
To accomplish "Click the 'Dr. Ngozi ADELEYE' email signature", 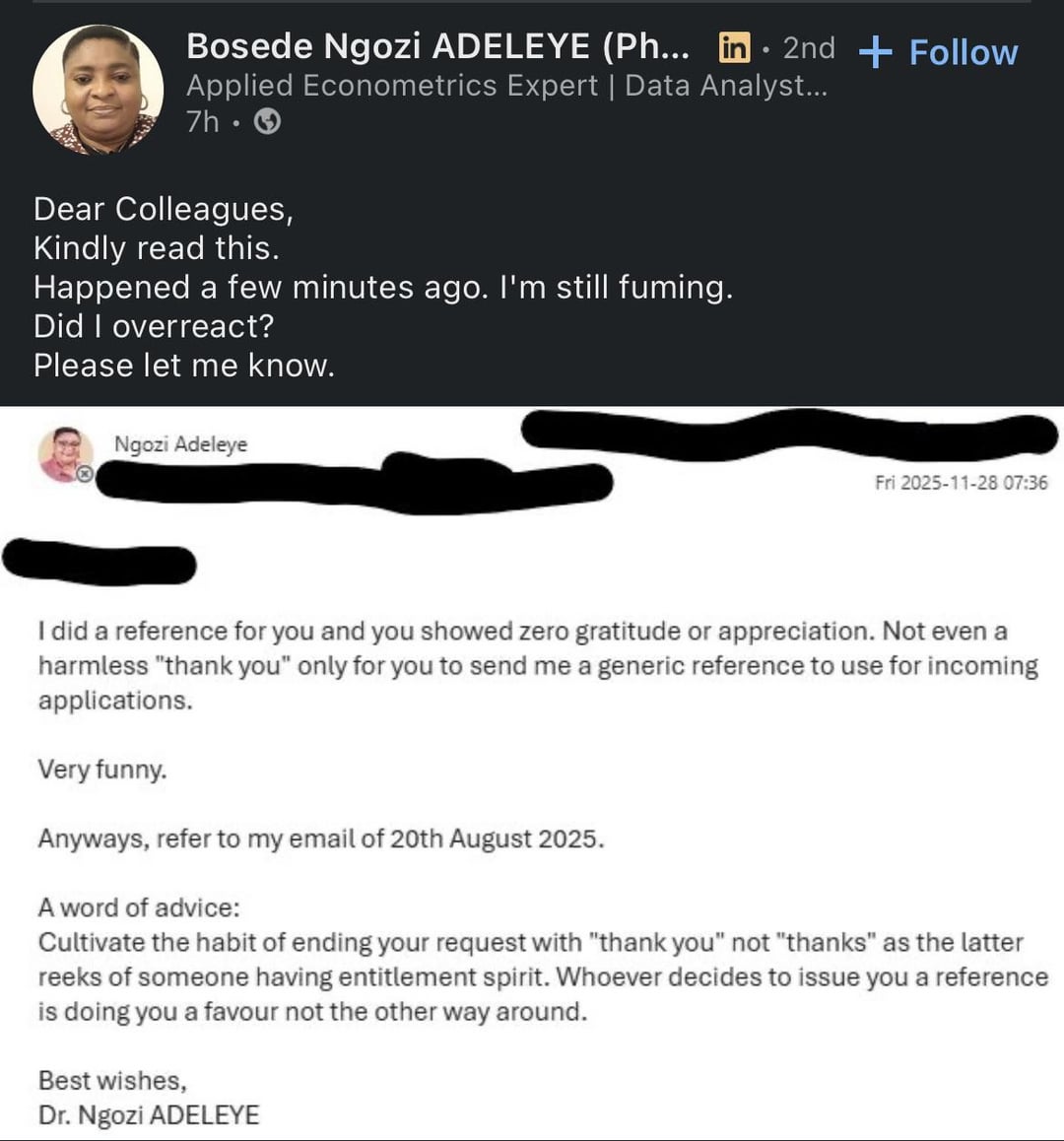I will (x=149, y=1115).
